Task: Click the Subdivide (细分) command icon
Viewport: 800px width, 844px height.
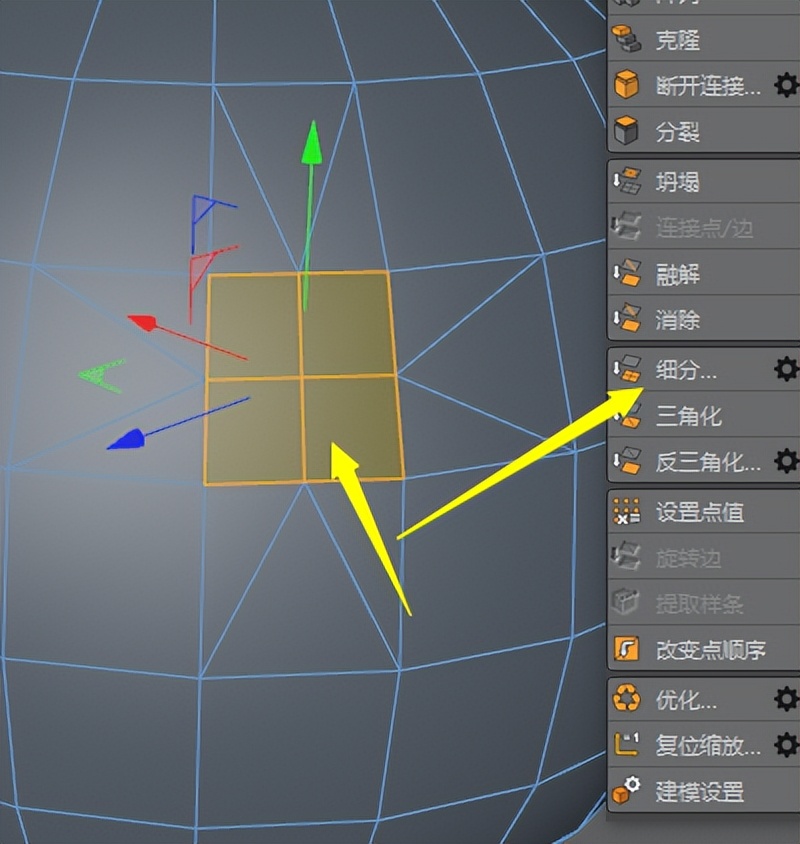Action: pyautogui.click(x=628, y=370)
